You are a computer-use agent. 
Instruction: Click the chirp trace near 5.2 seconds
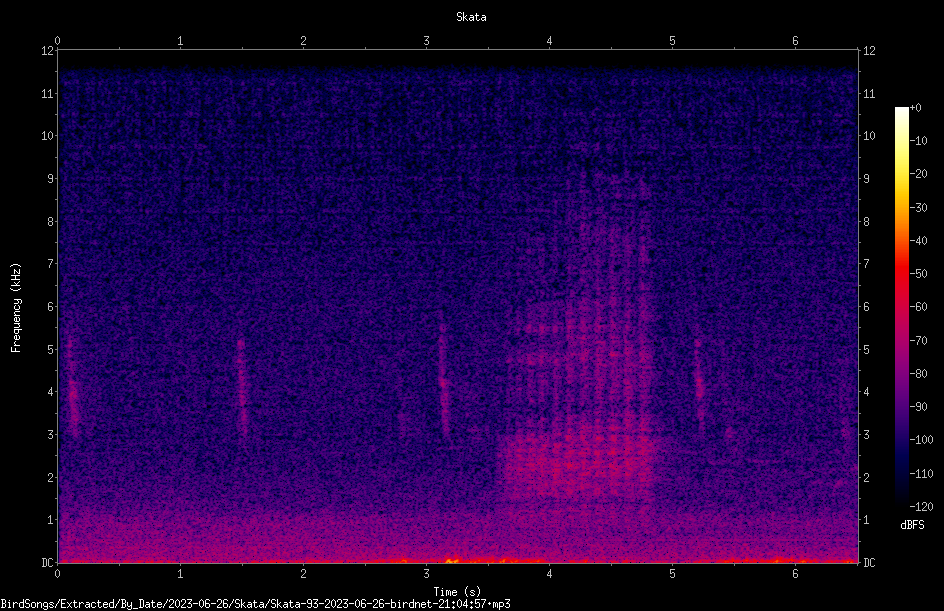point(698,385)
